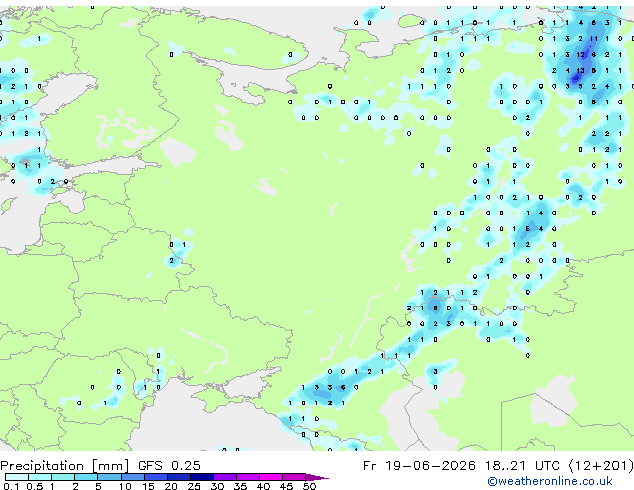The image size is (634, 490).
Task: Click the legend label '25'
Action: point(194,486)
